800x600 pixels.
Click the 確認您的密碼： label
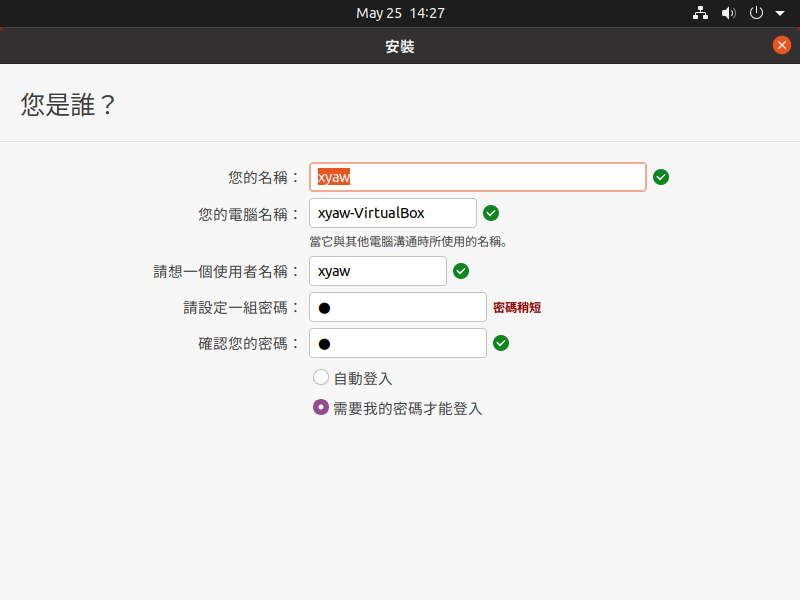tap(248, 343)
